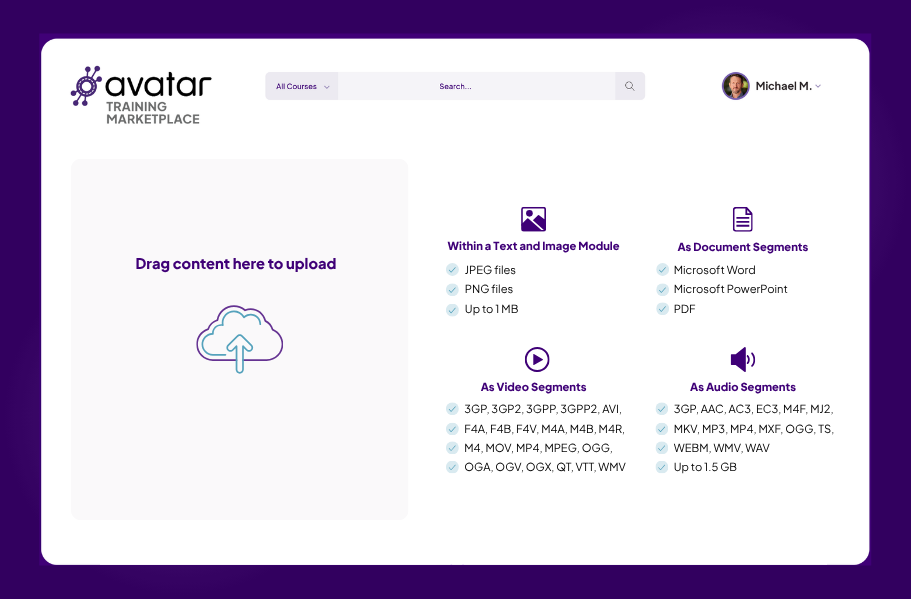
Task: Click the image module picture icon
Action: click(533, 218)
